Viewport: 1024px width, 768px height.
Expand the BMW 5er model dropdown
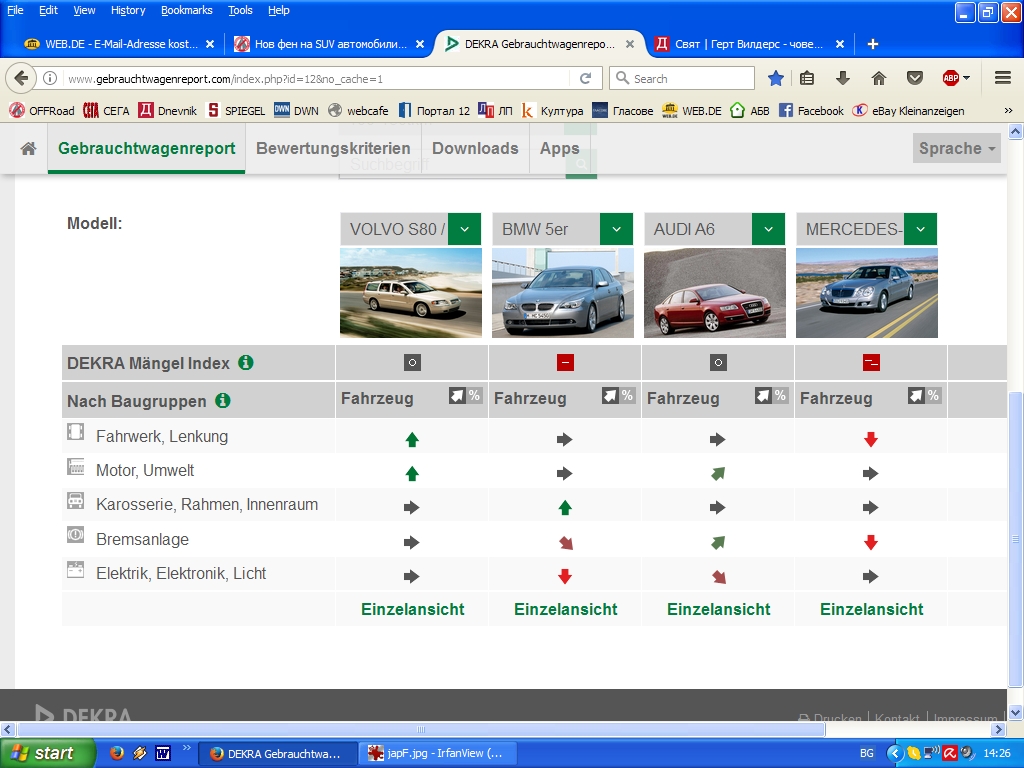tap(617, 229)
